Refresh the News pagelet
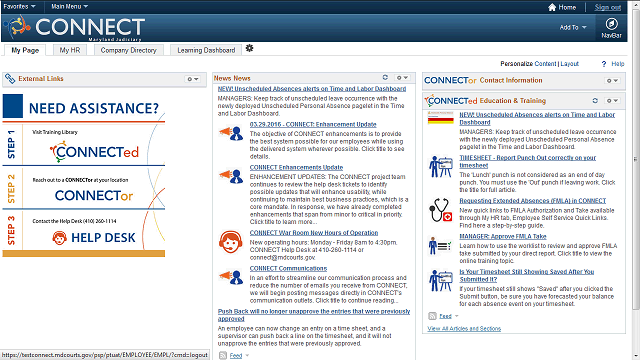The height and width of the screenshot is (360, 640). tap(385, 77)
